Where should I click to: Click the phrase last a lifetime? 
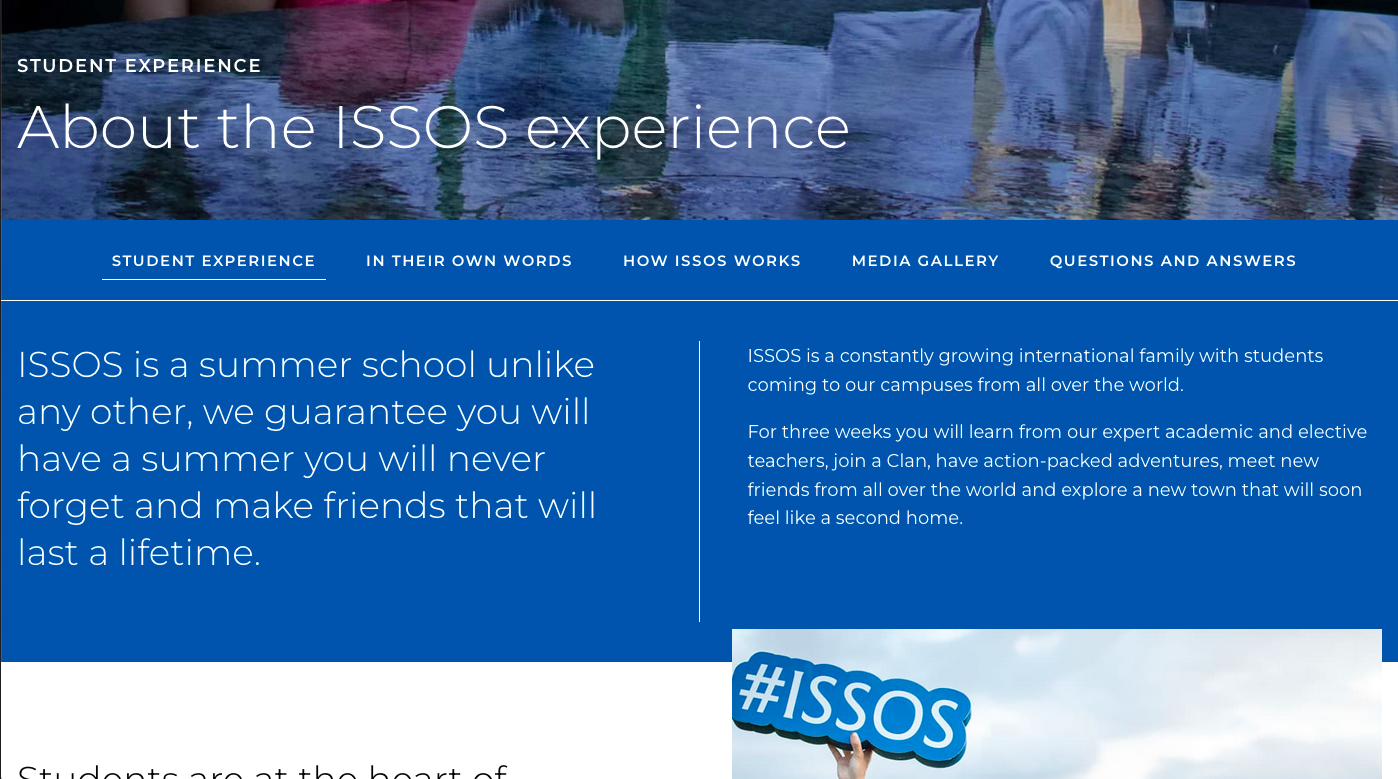click(x=139, y=552)
